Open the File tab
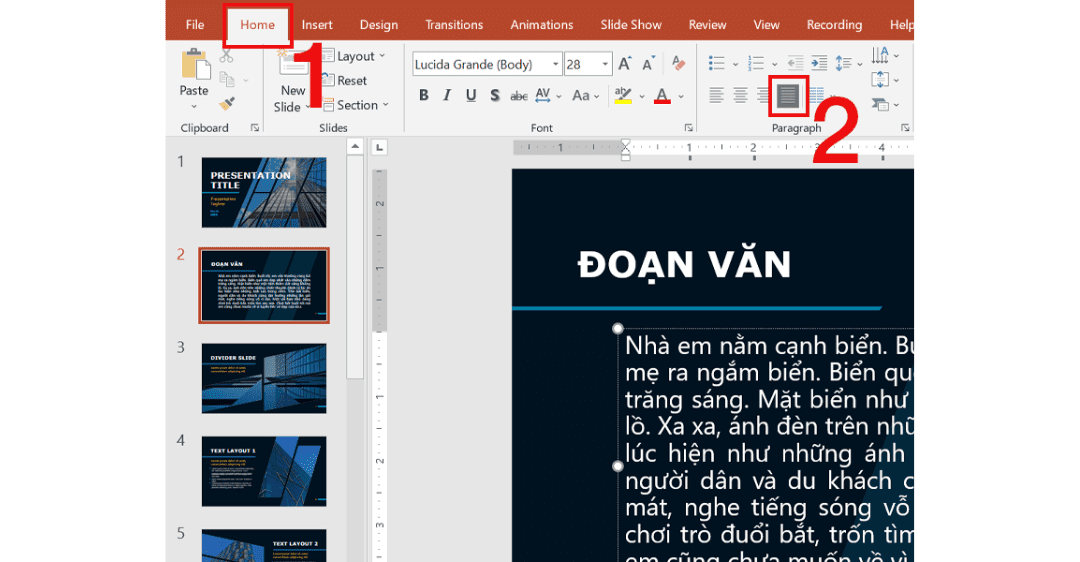Viewport: 1080px width, 562px height. pyautogui.click(x=195, y=25)
